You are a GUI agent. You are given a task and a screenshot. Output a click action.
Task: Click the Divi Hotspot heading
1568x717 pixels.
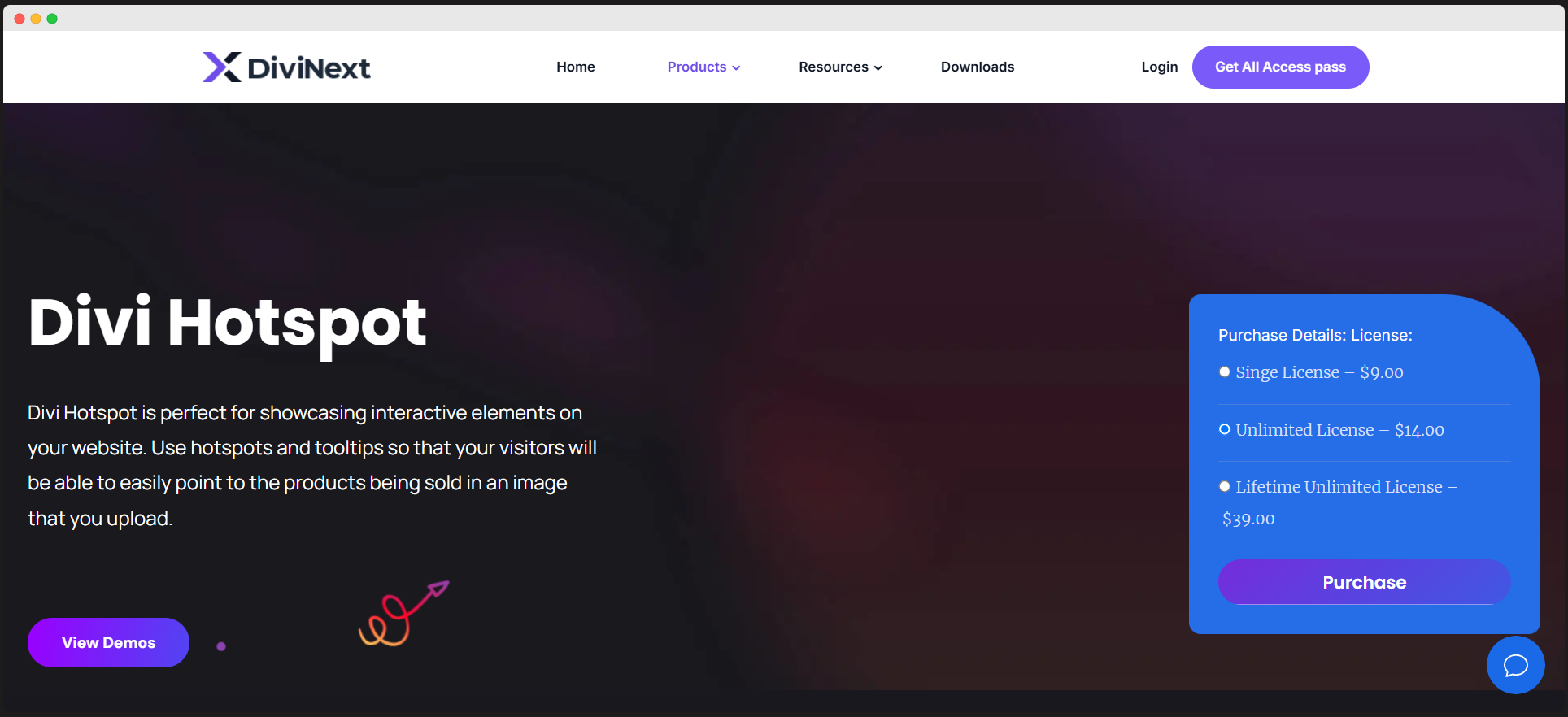coord(227,324)
